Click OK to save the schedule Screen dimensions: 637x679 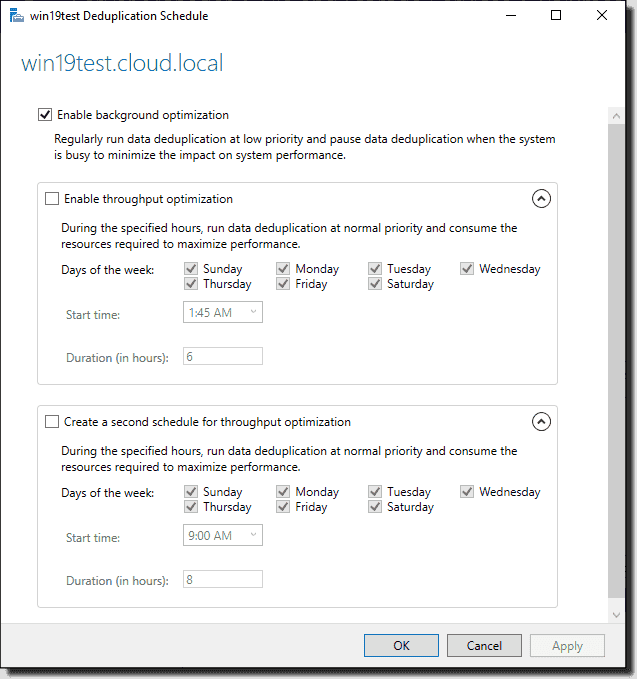click(401, 646)
